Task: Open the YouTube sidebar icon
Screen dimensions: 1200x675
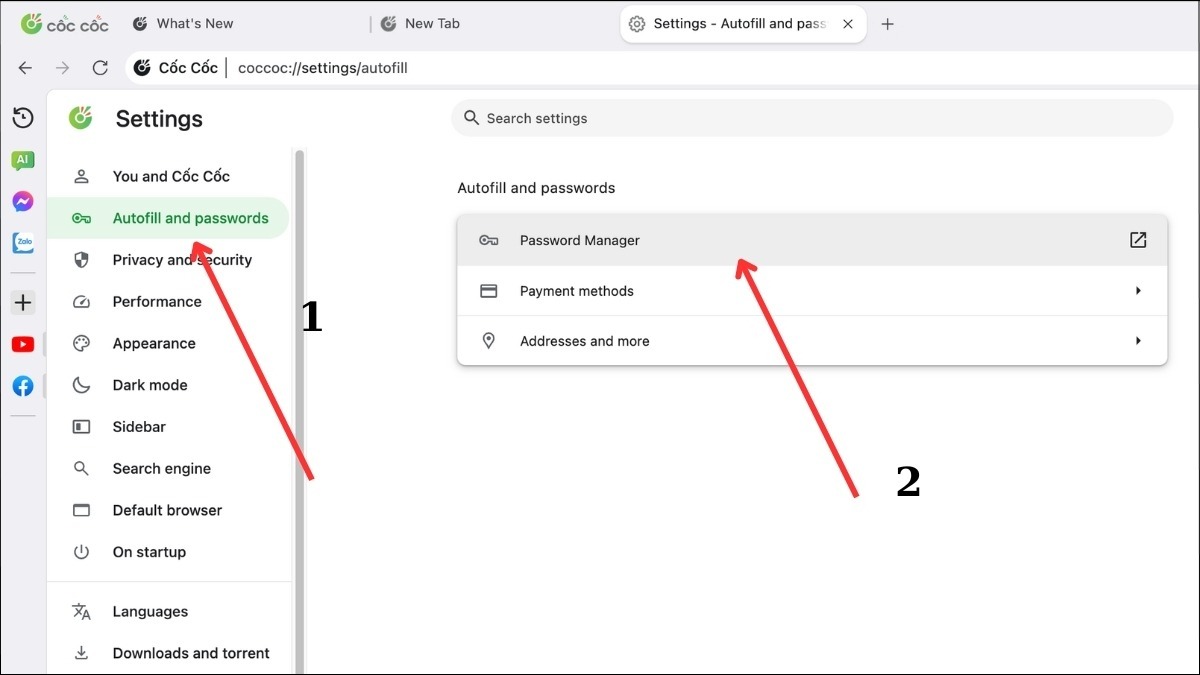Action: 23,344
